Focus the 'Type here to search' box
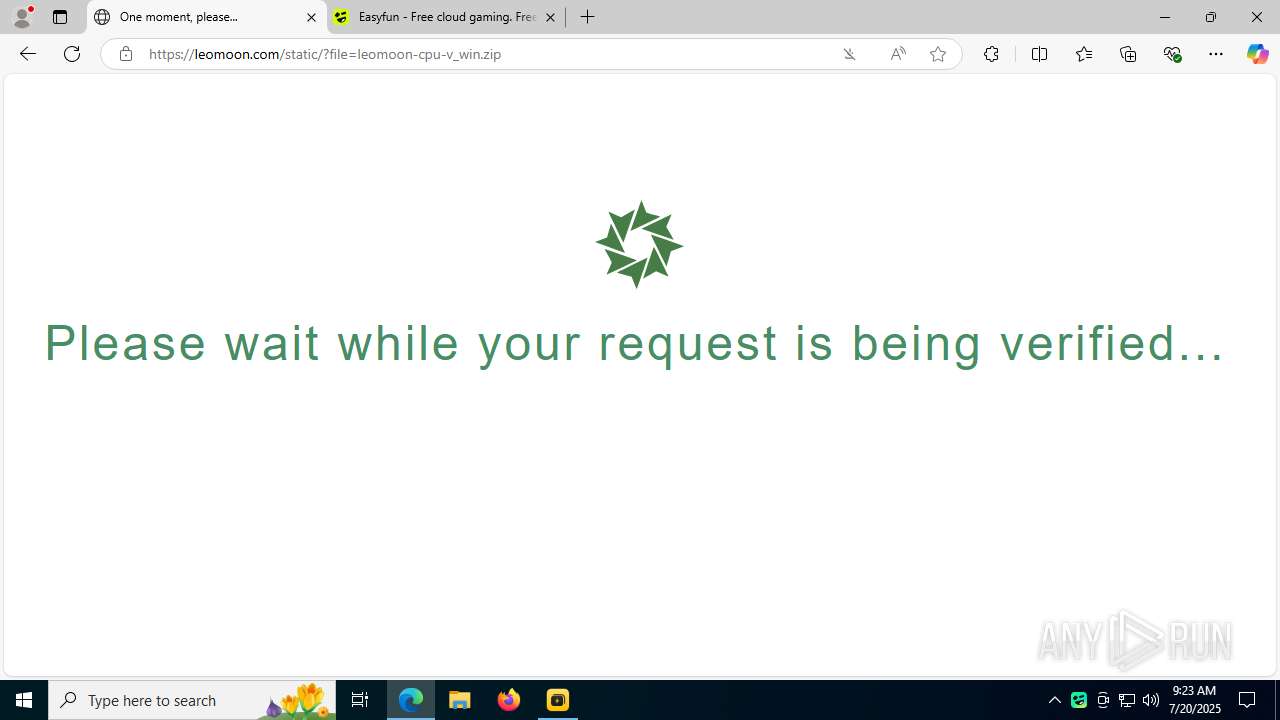 192,700
